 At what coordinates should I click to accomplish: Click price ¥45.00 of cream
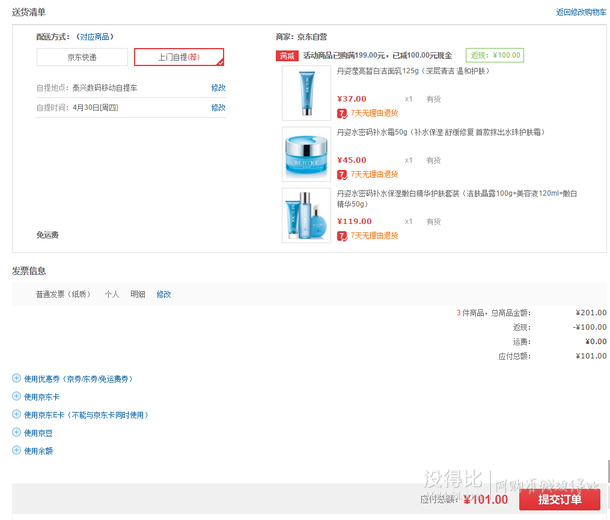tap(352, 160)
